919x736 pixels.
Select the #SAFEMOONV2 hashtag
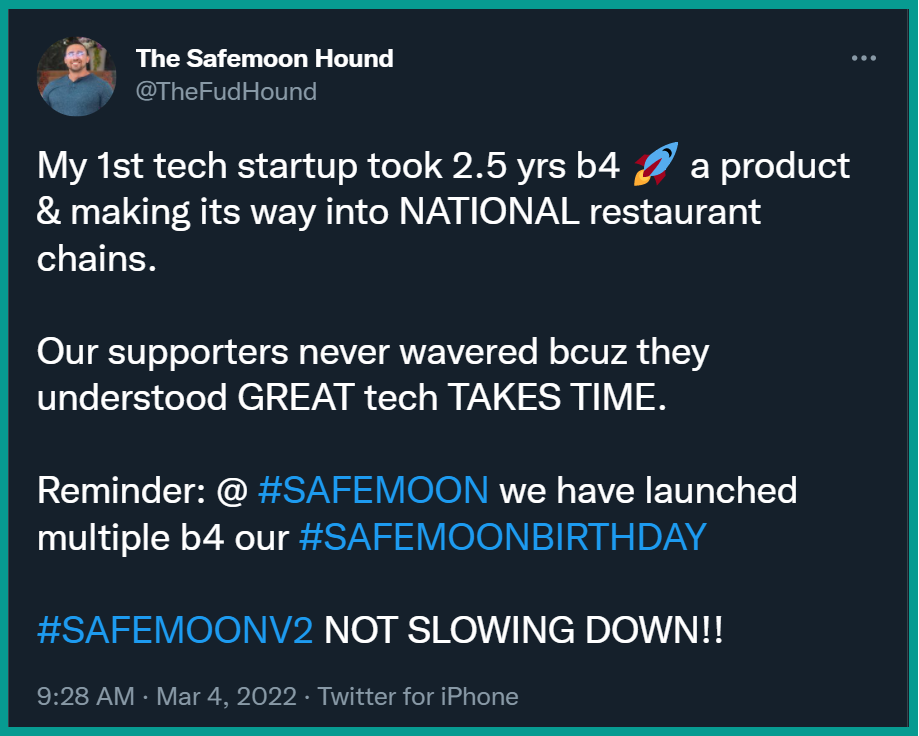coord(175,631)
